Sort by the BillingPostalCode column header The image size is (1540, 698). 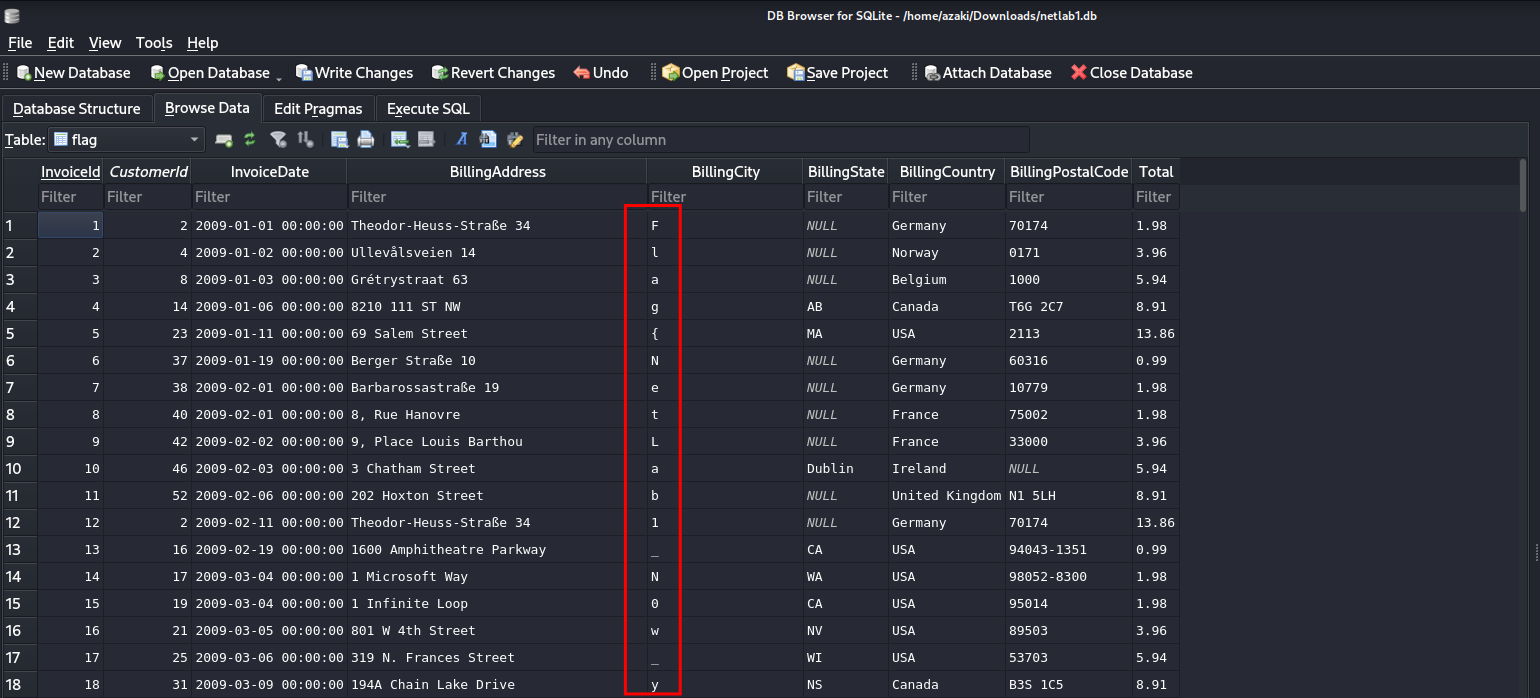[x=1069, y=172]
